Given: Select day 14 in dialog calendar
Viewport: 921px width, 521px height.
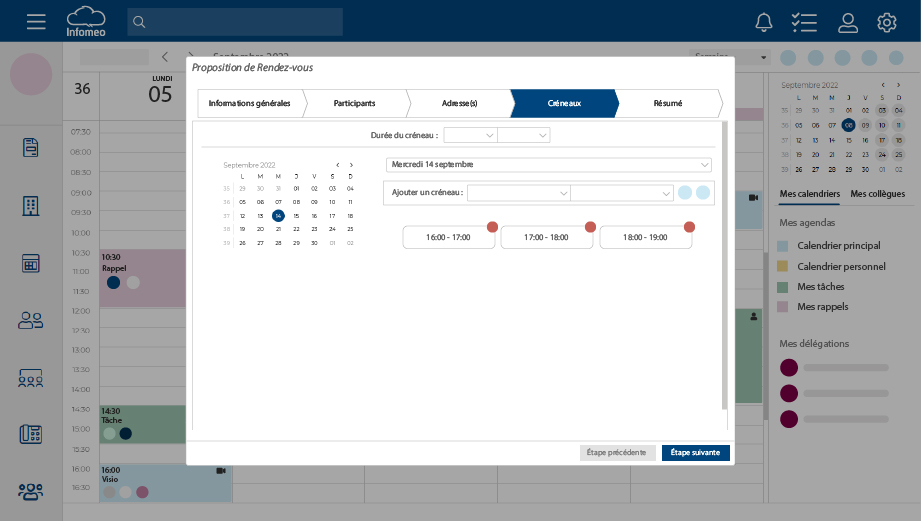Looking at the screenshot, I should pyautogui.click(x=278, y=216).
